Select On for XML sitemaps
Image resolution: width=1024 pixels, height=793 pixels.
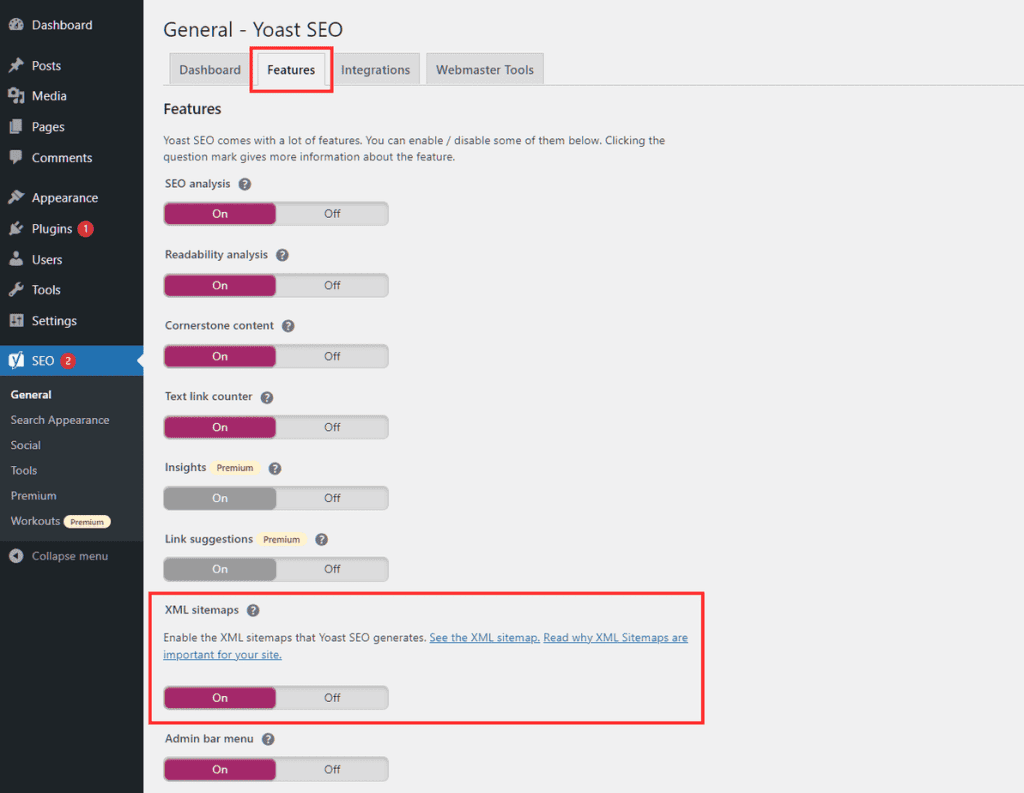pos(220,698)
